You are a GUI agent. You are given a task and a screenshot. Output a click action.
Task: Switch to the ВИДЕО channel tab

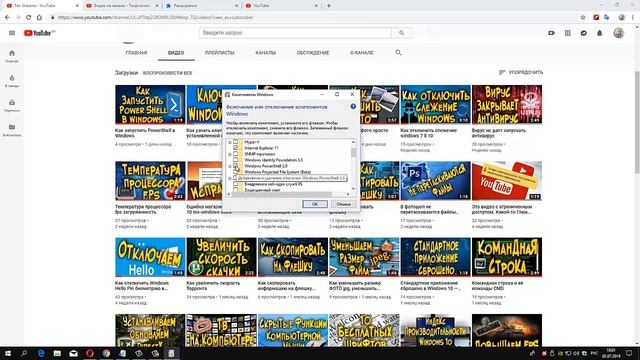click(x=176, y=53)
